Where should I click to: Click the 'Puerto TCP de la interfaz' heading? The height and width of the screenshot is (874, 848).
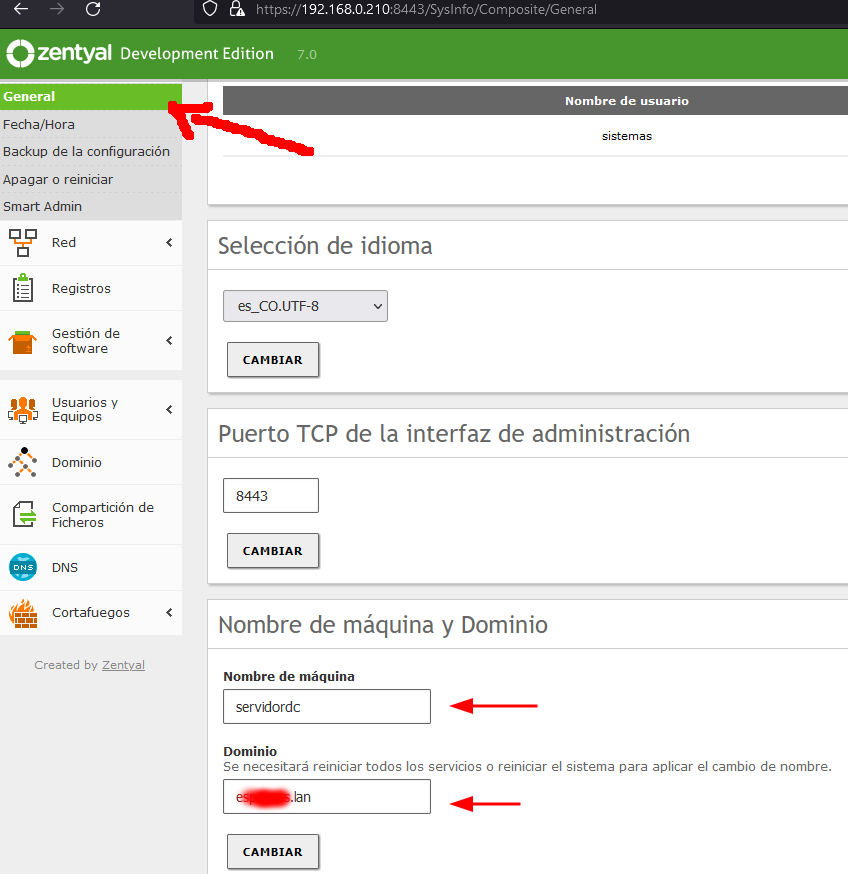(454, 434)
